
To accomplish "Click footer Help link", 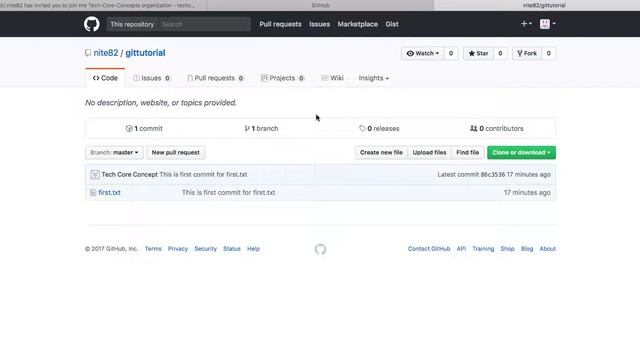I will 253,249.
